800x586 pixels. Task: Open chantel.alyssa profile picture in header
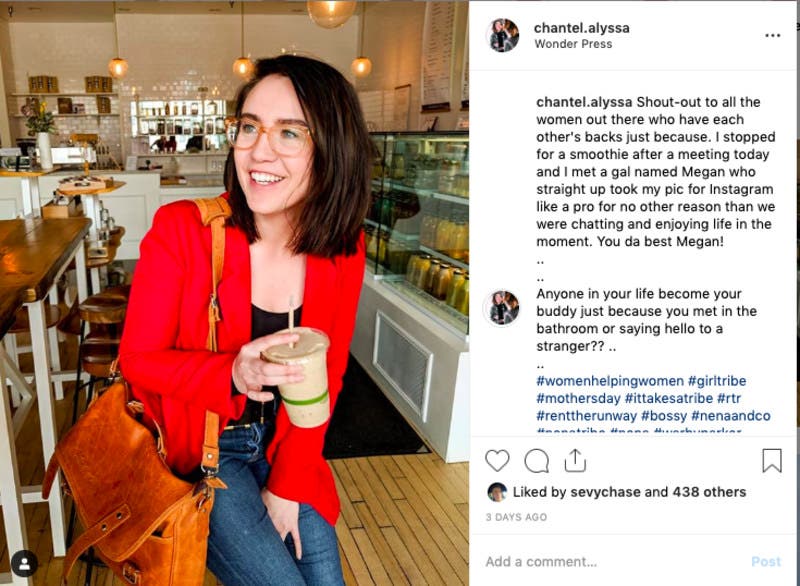click(x=503, y=35)
